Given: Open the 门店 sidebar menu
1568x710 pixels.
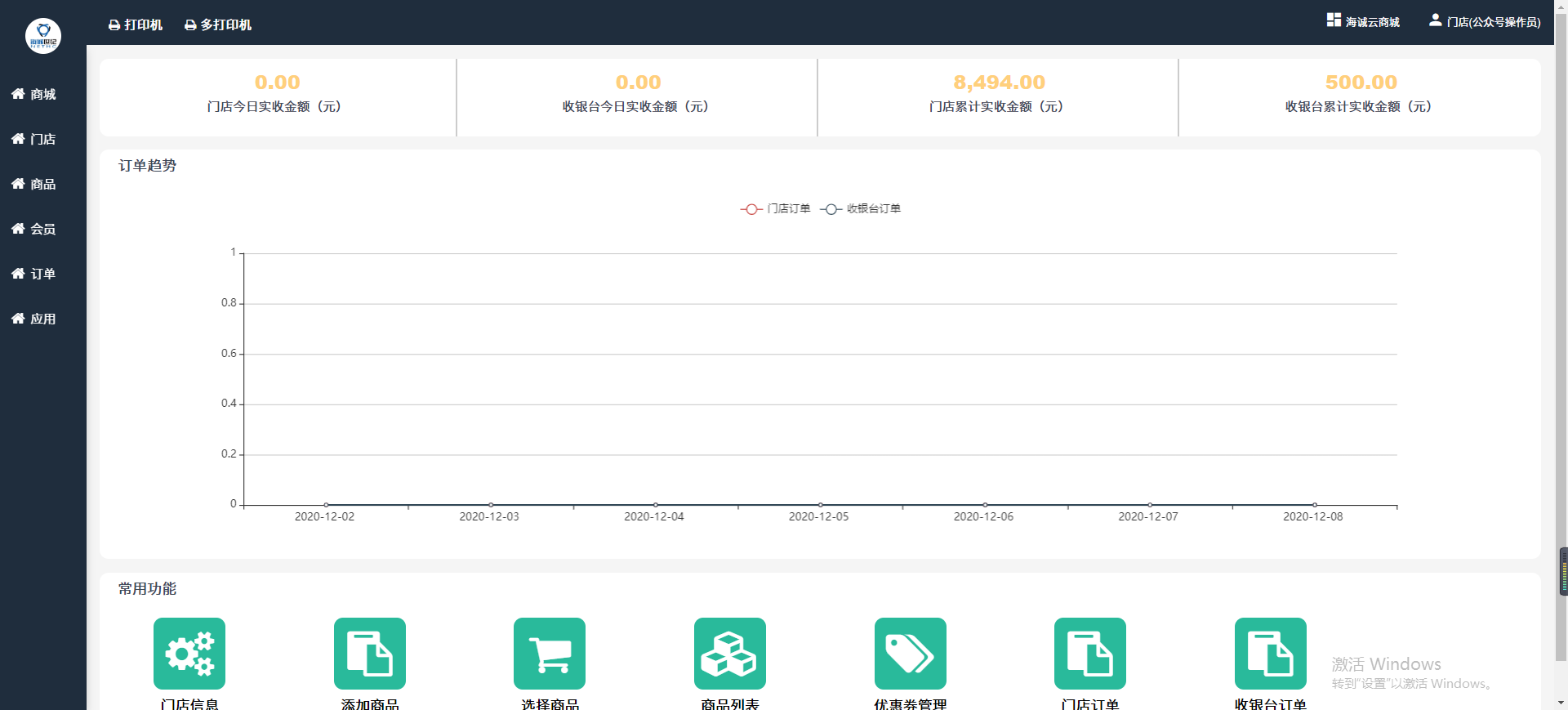Looking at the screenshot, I should click(x=34, y=139).
